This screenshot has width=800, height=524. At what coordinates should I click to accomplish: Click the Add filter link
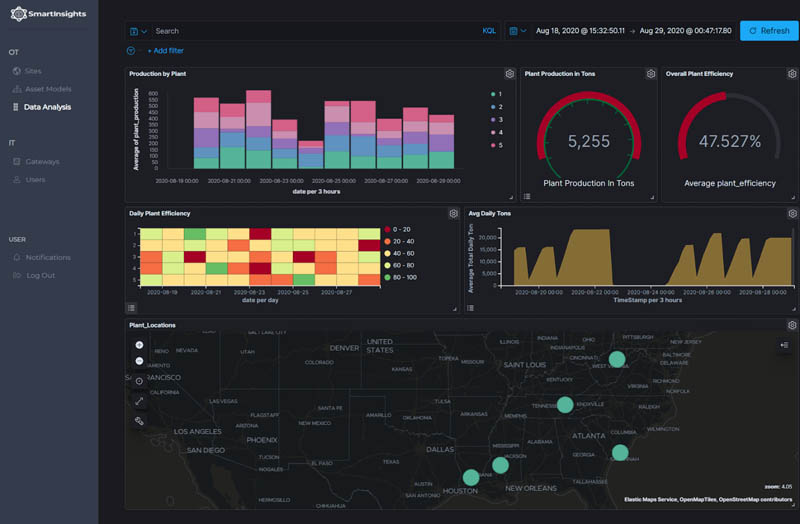(x=165, y=51)
